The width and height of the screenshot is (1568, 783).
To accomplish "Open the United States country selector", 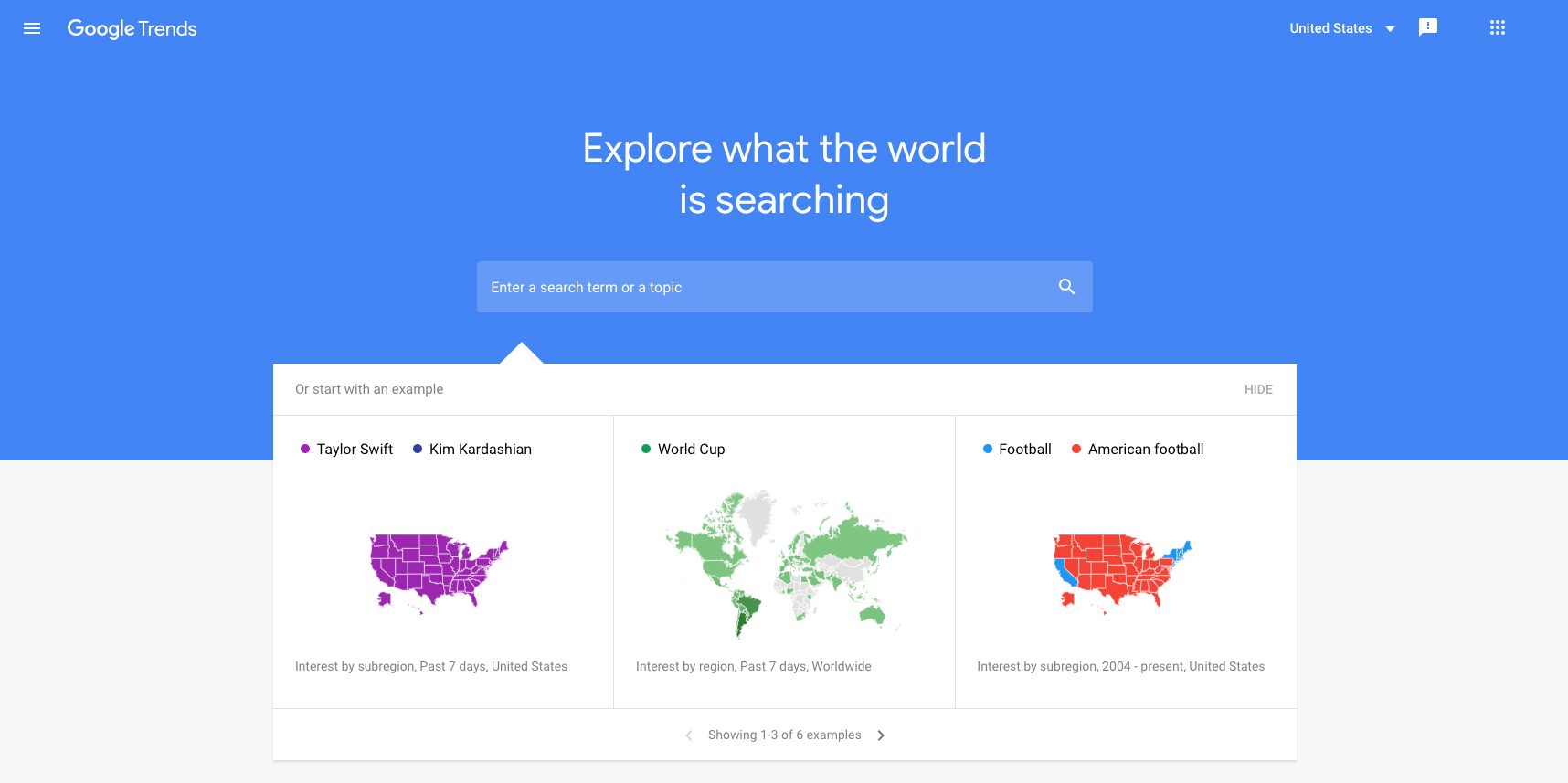I will click(1330, 28).
